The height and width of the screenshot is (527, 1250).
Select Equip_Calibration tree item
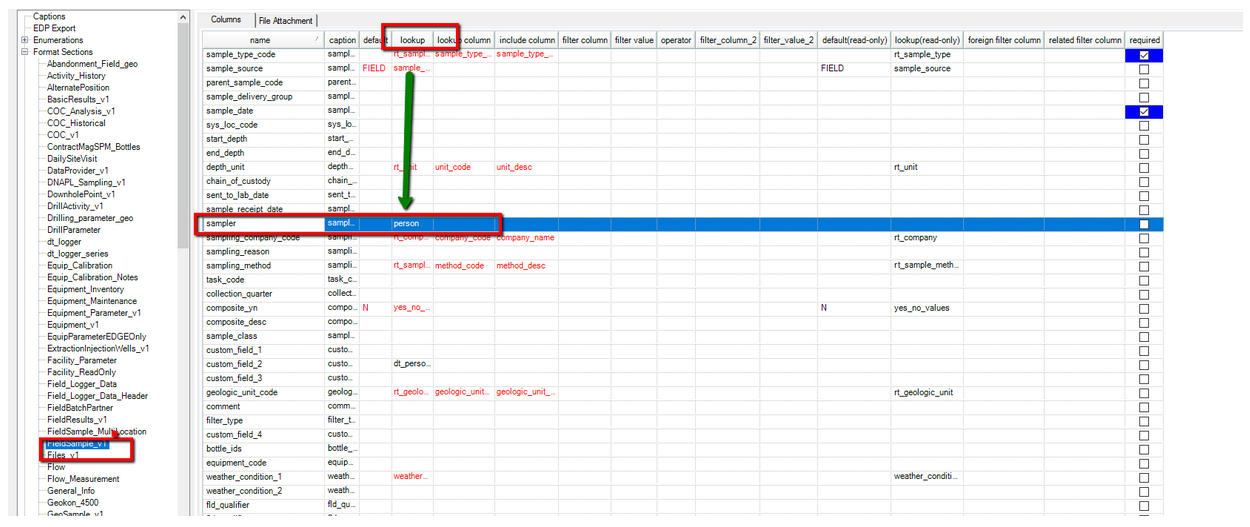[80, 266]
